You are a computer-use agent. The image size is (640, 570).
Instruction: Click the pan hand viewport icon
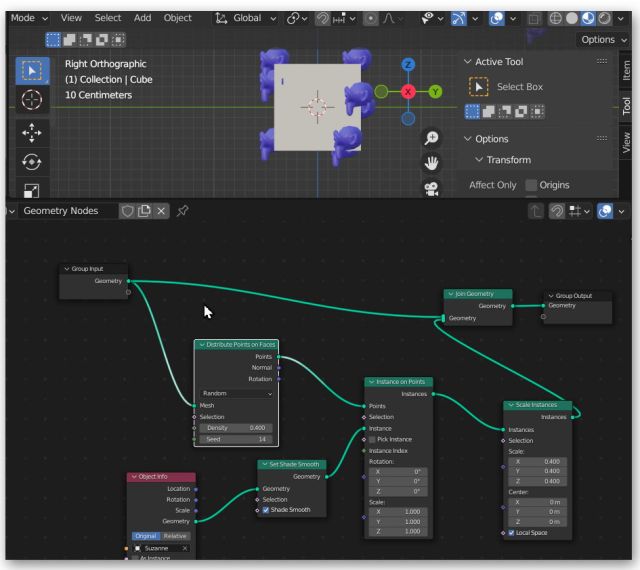[x=431, y=163]
